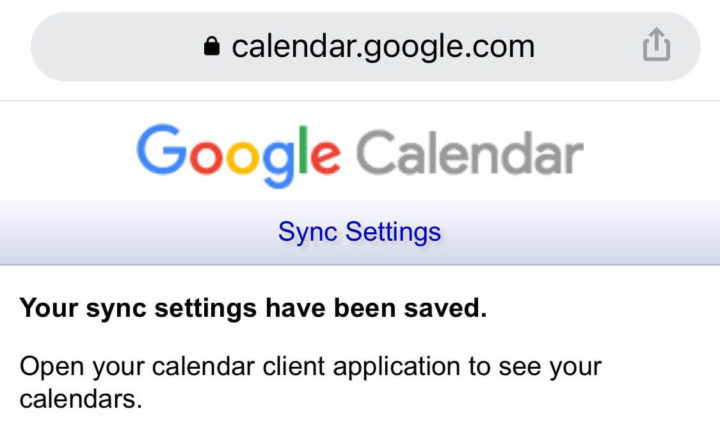
Task: Open the Sync Settings link
Action: pyautogui.click(x=360, y=232)
